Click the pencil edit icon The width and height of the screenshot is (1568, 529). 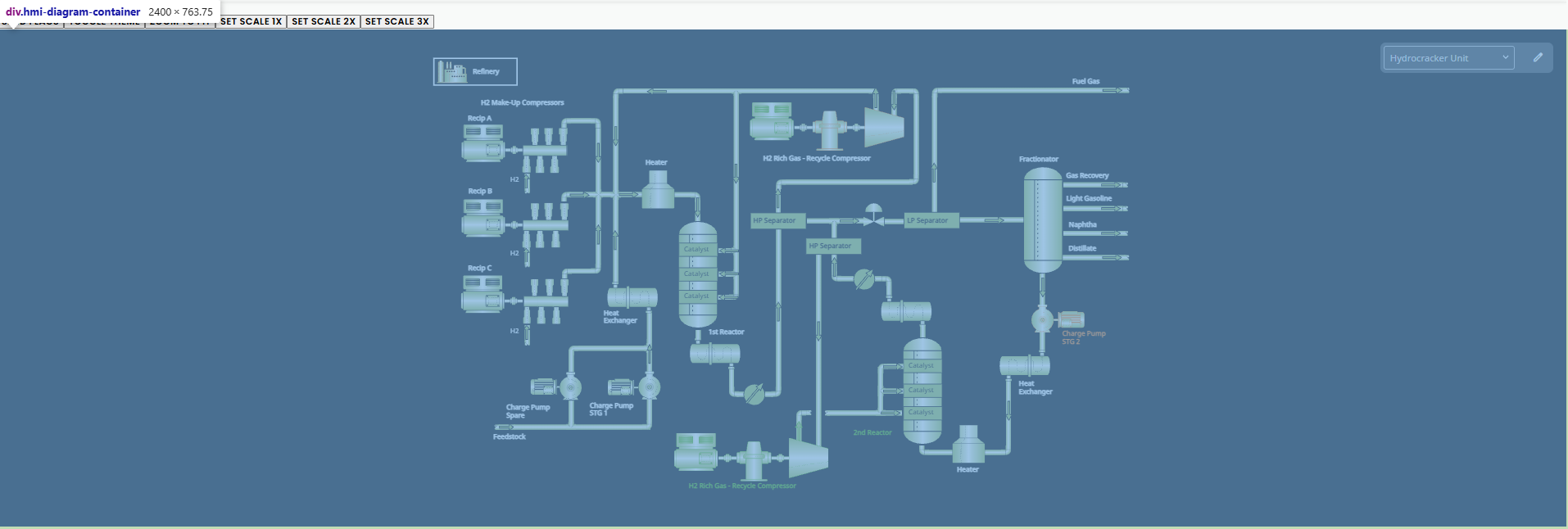point(1538,58)
